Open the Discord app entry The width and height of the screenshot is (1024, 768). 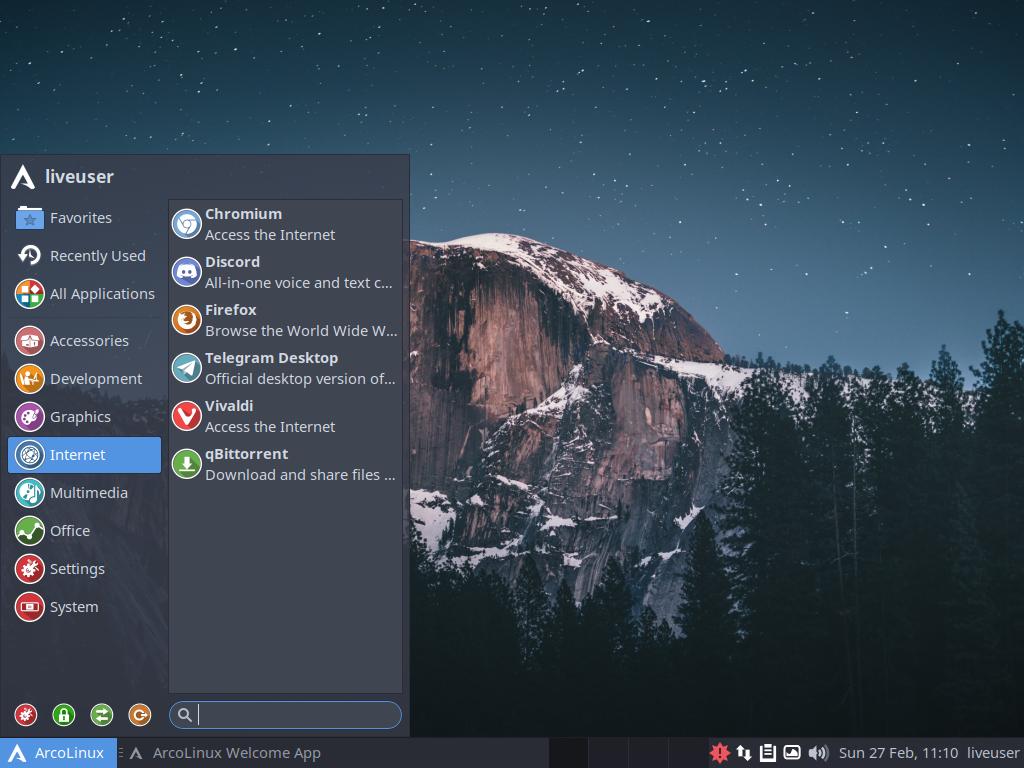click(285, 272)
